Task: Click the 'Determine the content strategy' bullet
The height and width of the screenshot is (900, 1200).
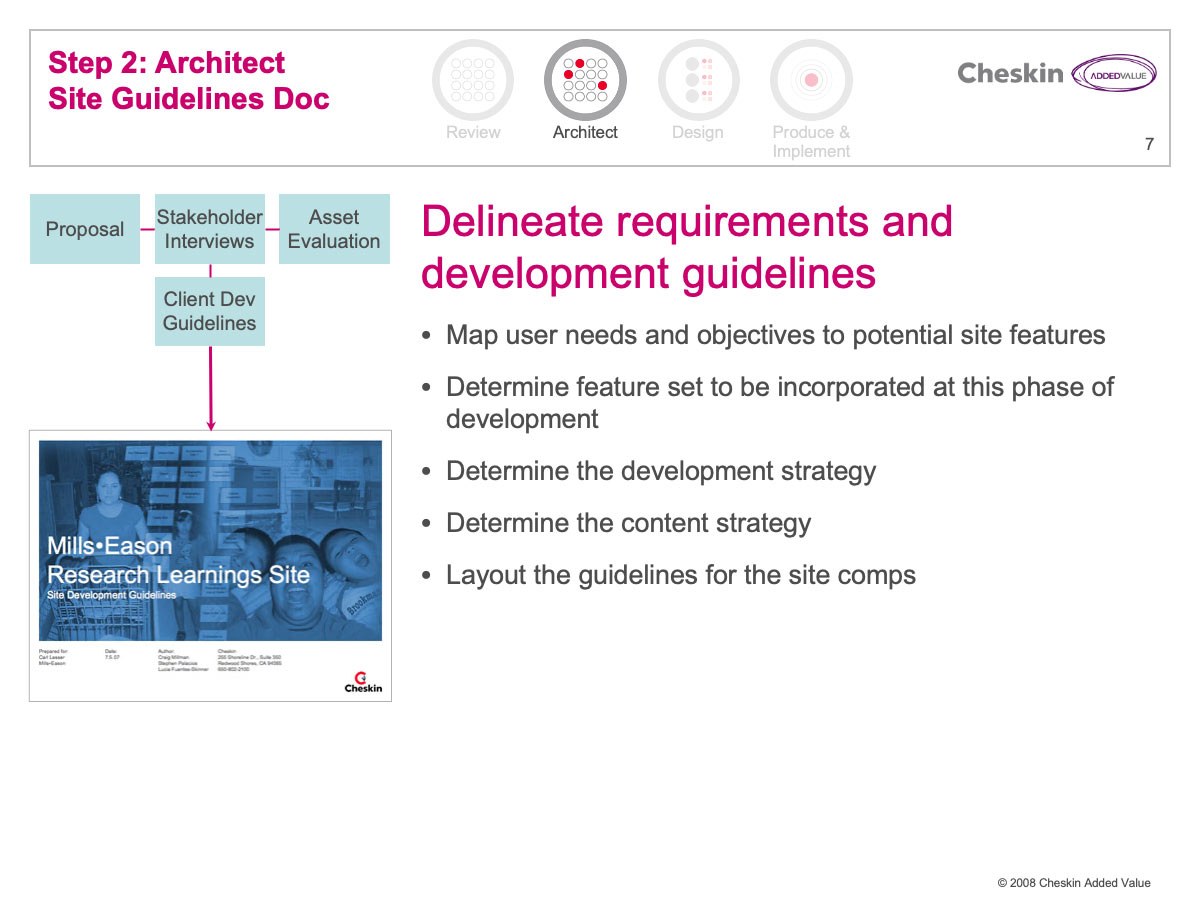Action: click(628, 523)
